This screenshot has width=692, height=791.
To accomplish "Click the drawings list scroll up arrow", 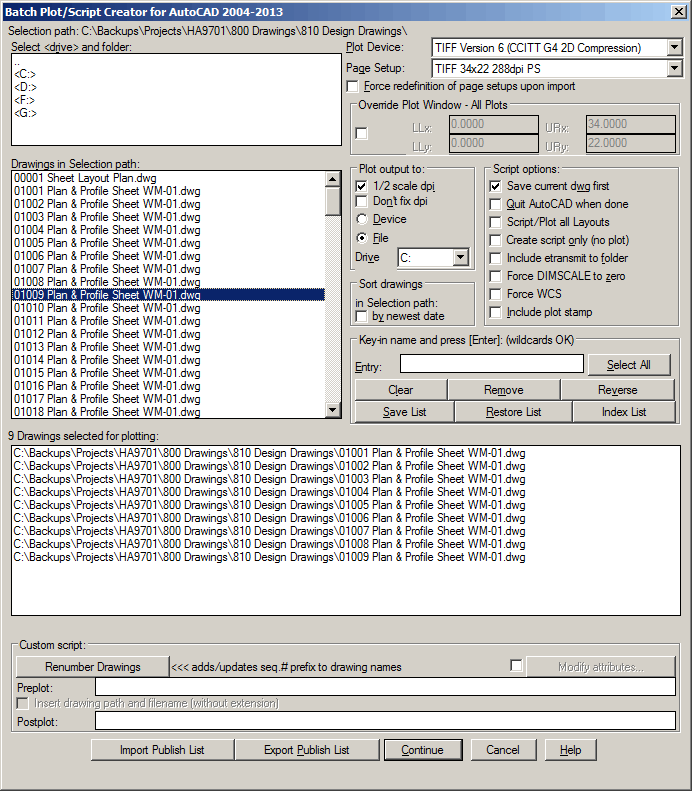I will [x=333, y=179].
